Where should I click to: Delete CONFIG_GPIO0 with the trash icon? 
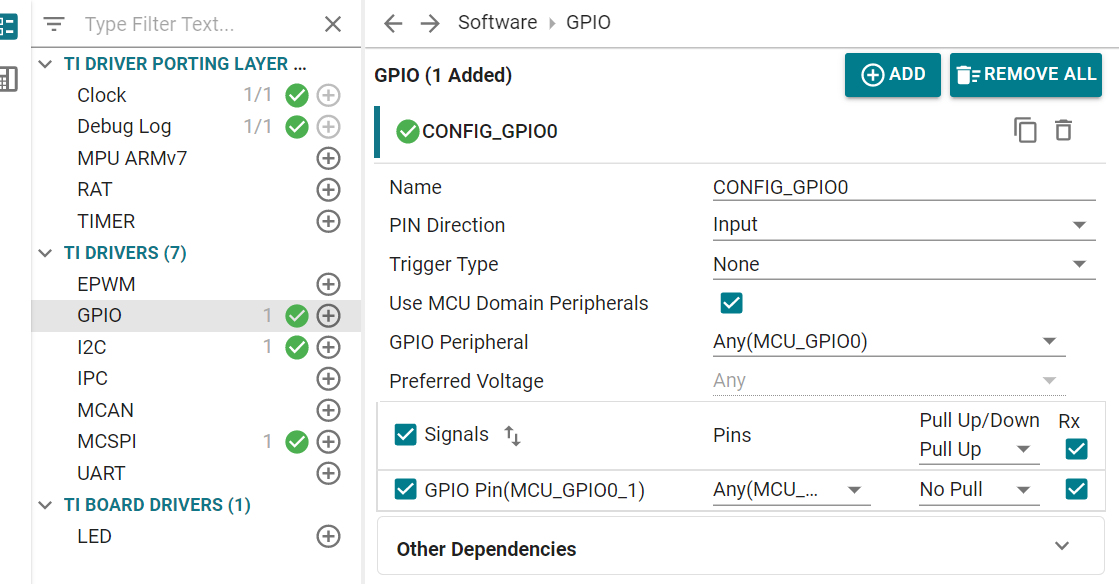[1063, 130]
